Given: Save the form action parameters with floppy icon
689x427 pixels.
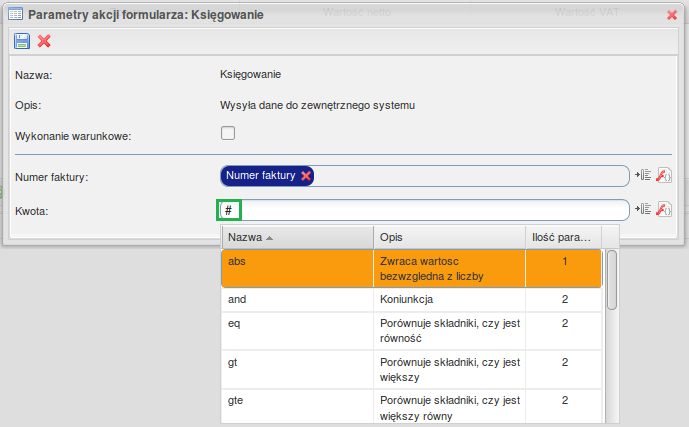Looking at the screenshot, I should coord(22,41).
